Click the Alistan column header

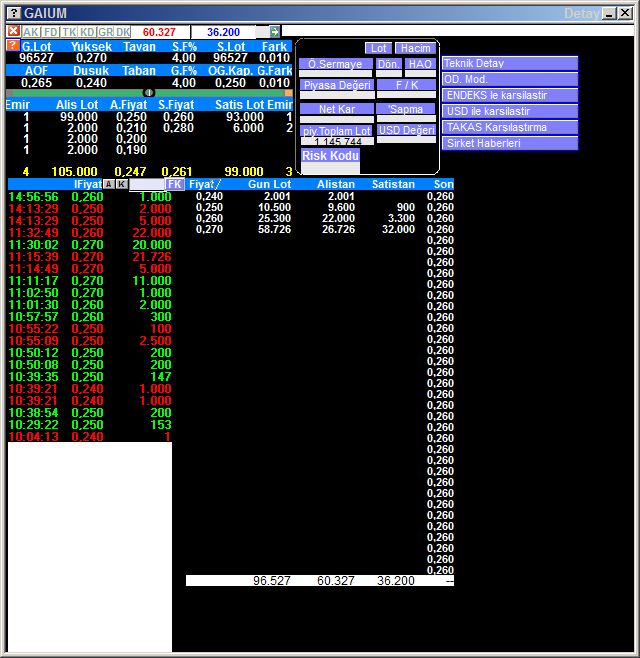(x=336, y=184)
